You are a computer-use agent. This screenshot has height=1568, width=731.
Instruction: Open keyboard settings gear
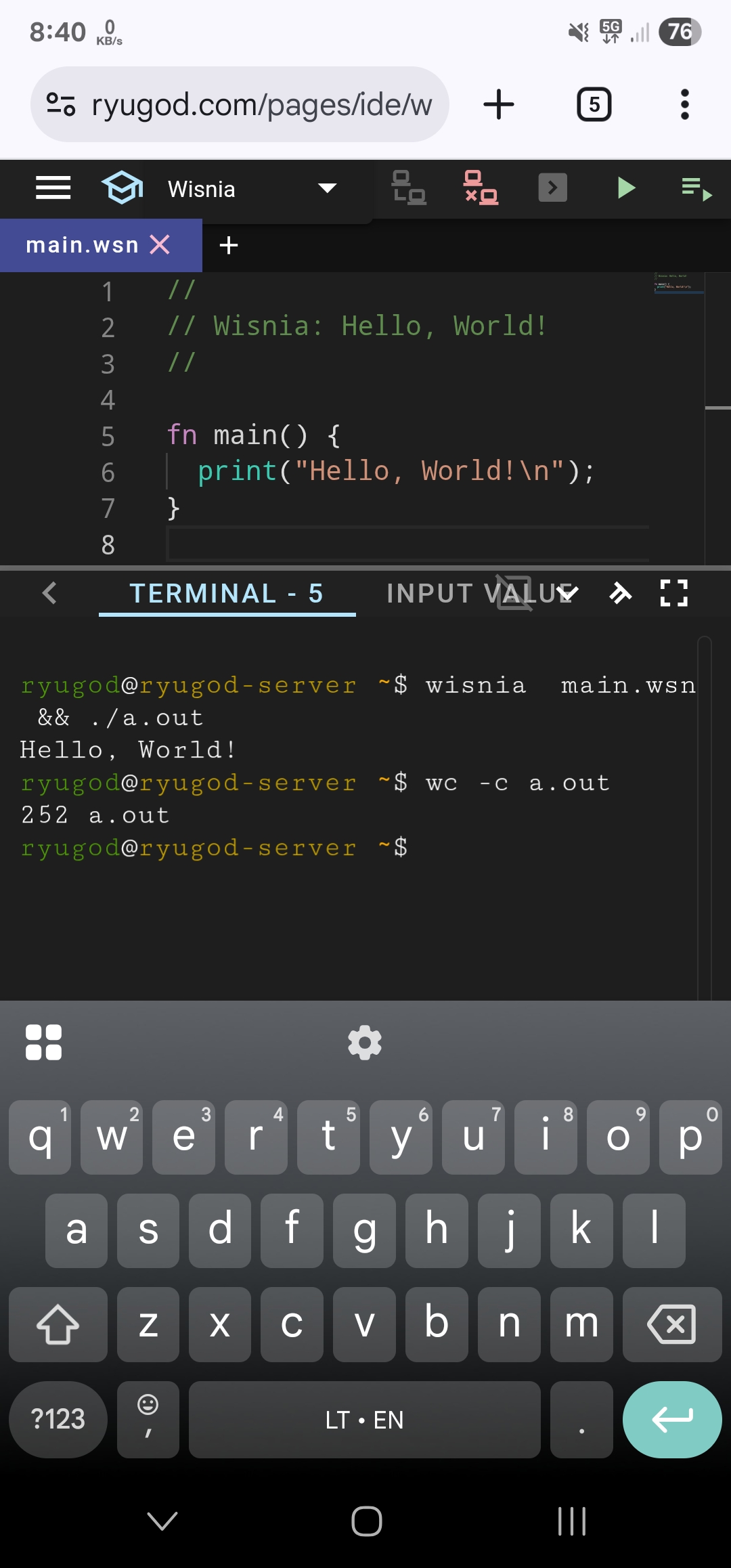[x=365, y=1042]
